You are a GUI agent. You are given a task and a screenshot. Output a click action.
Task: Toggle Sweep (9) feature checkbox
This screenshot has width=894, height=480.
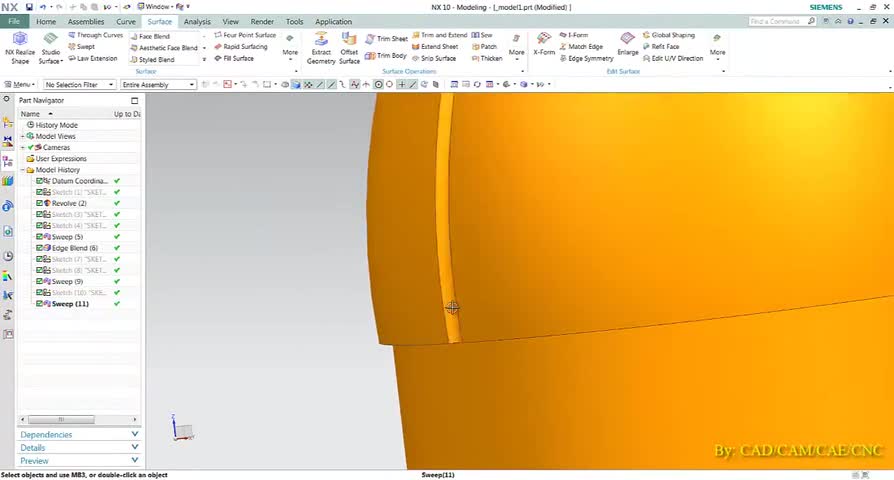click(40, 282)
